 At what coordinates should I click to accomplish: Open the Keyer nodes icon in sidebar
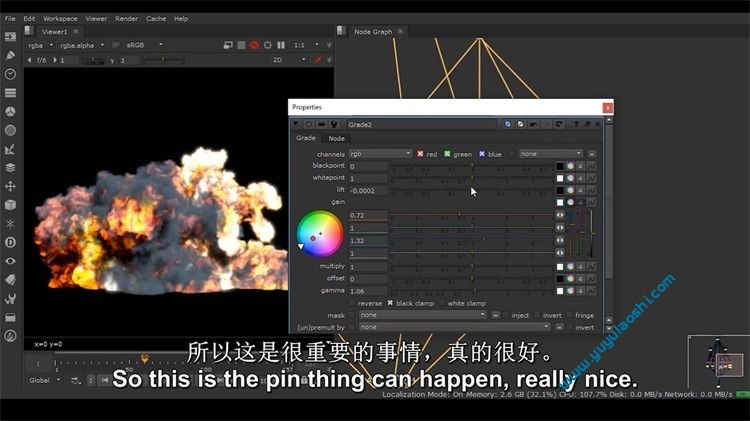[10, 130]
